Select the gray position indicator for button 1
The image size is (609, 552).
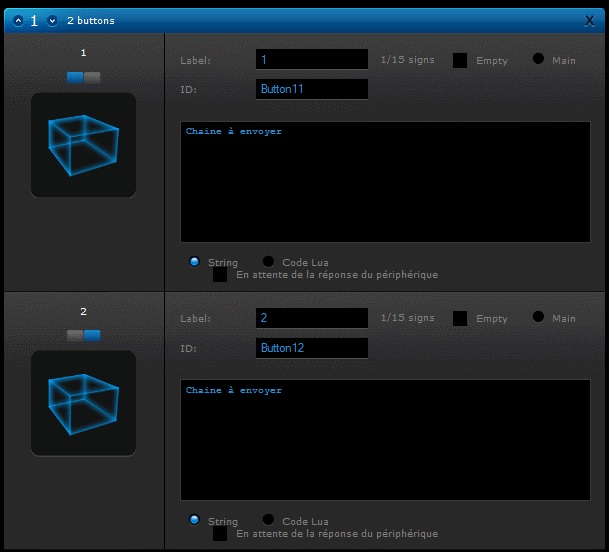92,77
